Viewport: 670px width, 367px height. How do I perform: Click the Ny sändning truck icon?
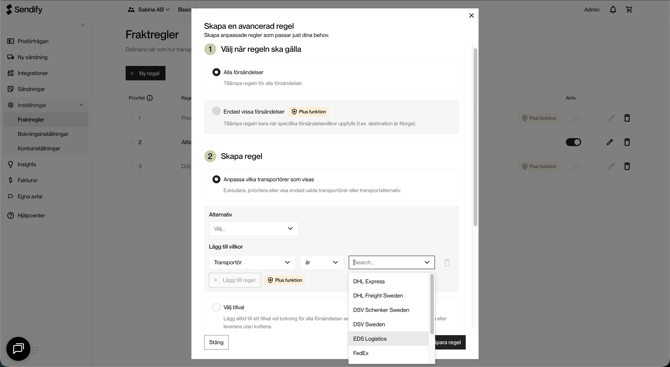[11, 57]
